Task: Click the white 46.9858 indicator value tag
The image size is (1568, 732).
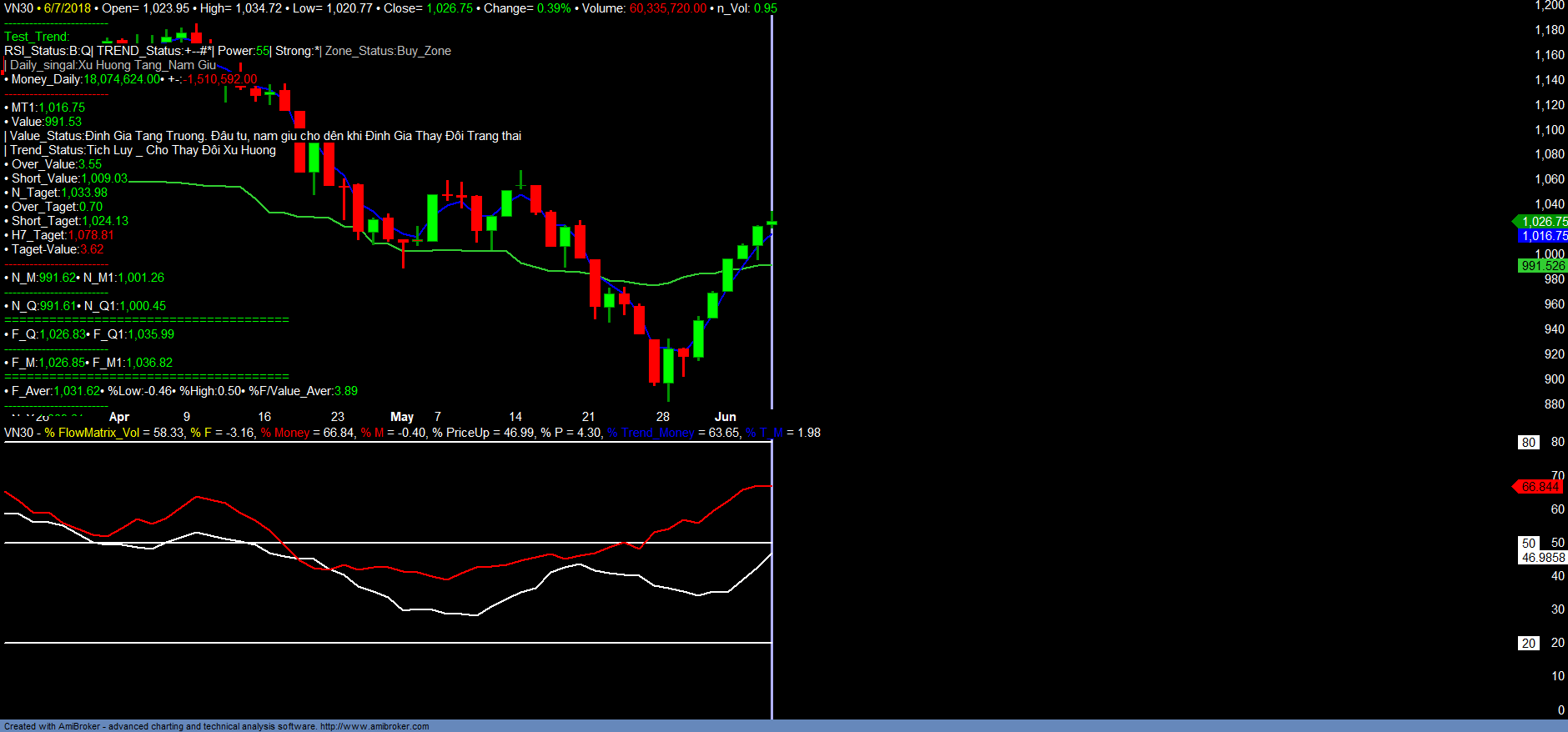Action: 1543,558
